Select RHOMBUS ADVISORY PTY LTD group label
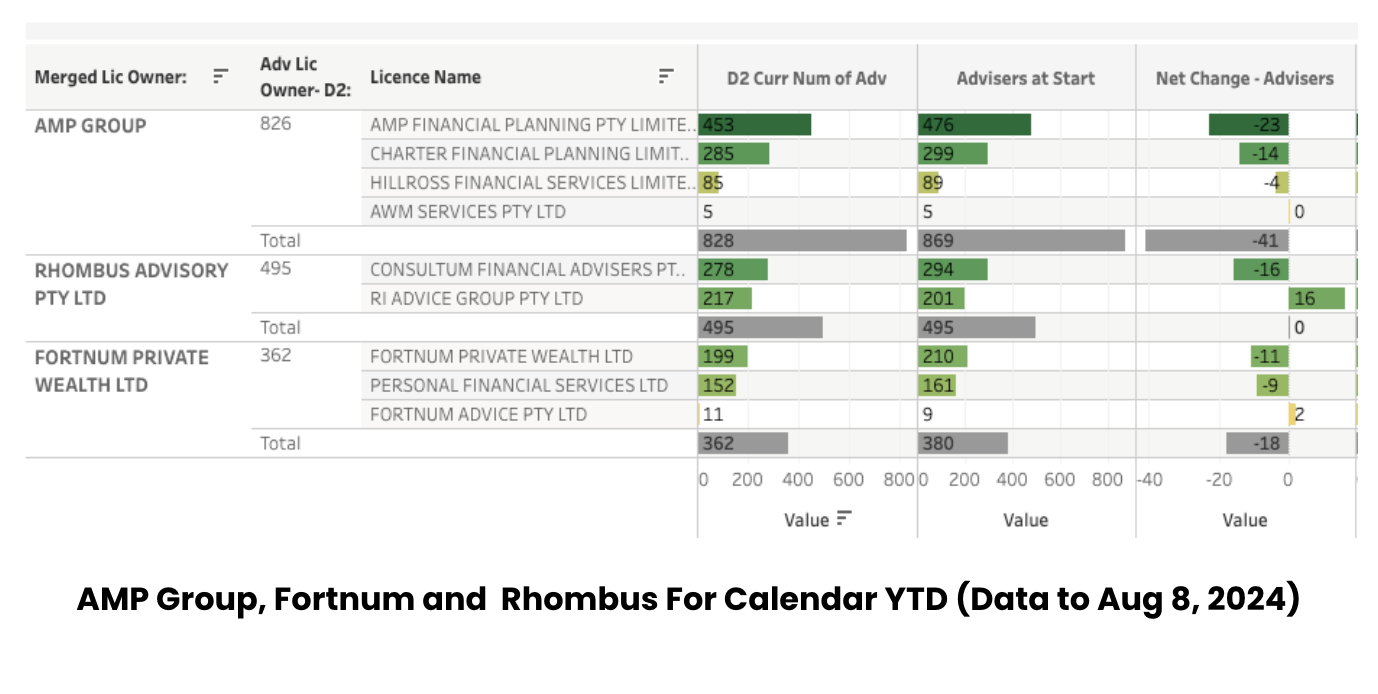The image size is (1378, 694). (x=131, y=284)
